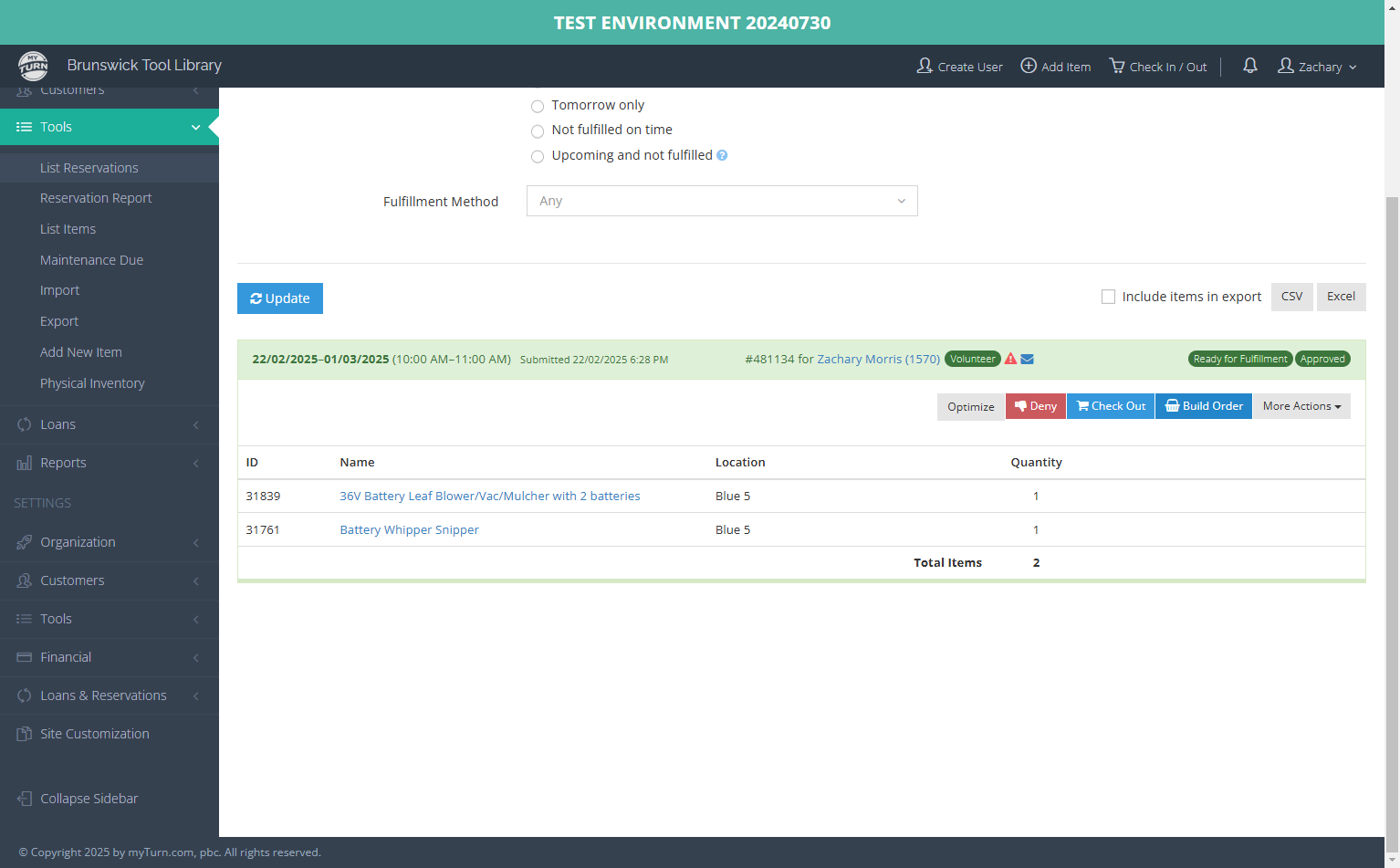Viewport: 1400px width, 868px height.
Task: Export the list with the CSV button
Action: click(1291, 297)
